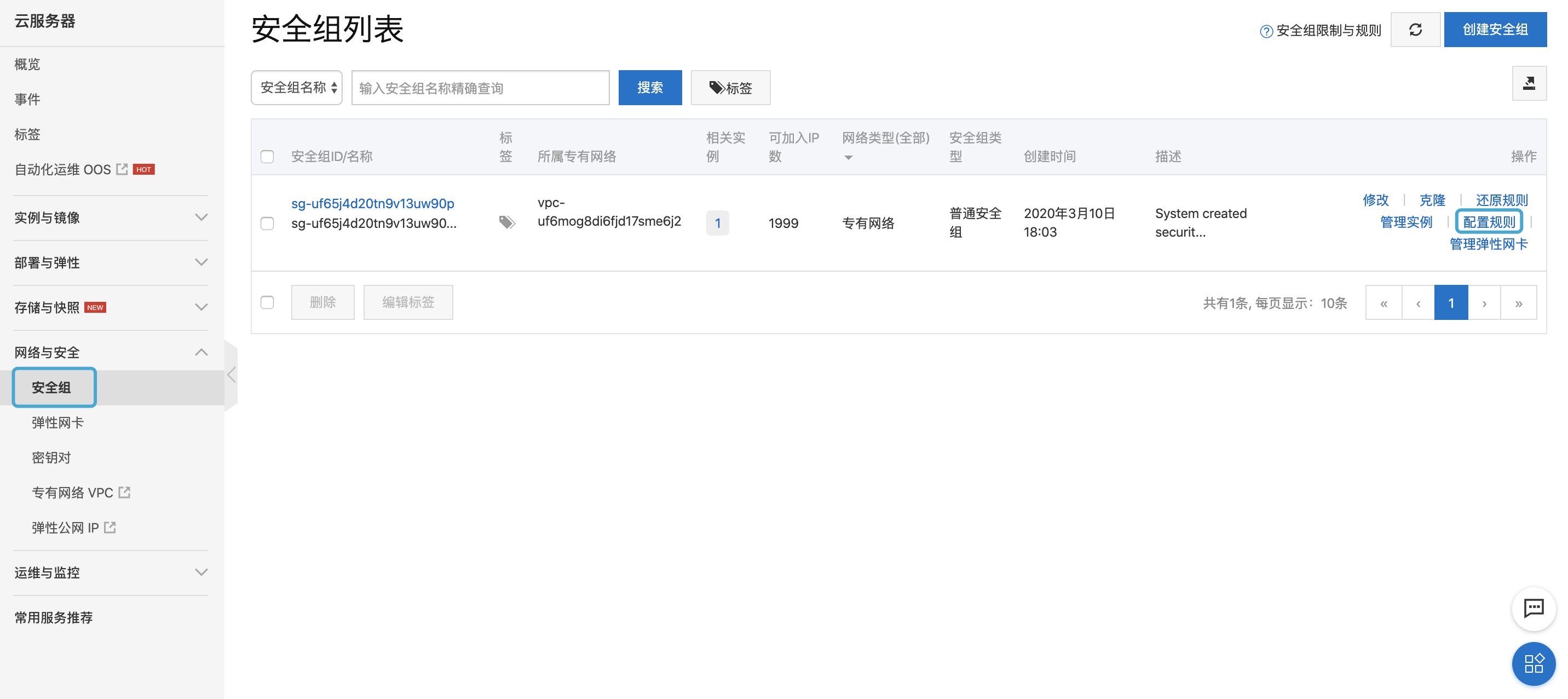1568x699 pixels.
Task: Click 克隆 in the operations column
Action: click(x=1432, y=200)
